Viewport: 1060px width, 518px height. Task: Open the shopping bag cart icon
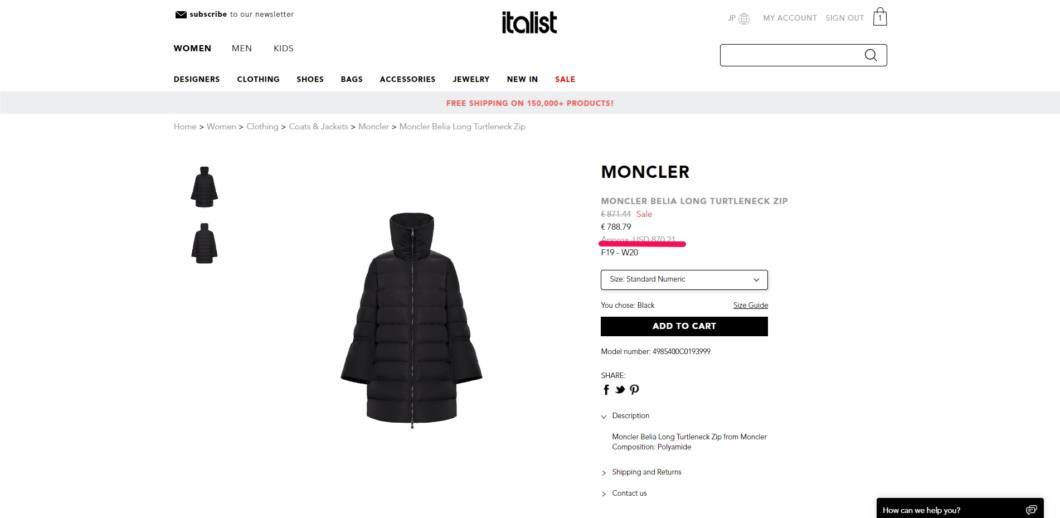(x=880, y=17)
